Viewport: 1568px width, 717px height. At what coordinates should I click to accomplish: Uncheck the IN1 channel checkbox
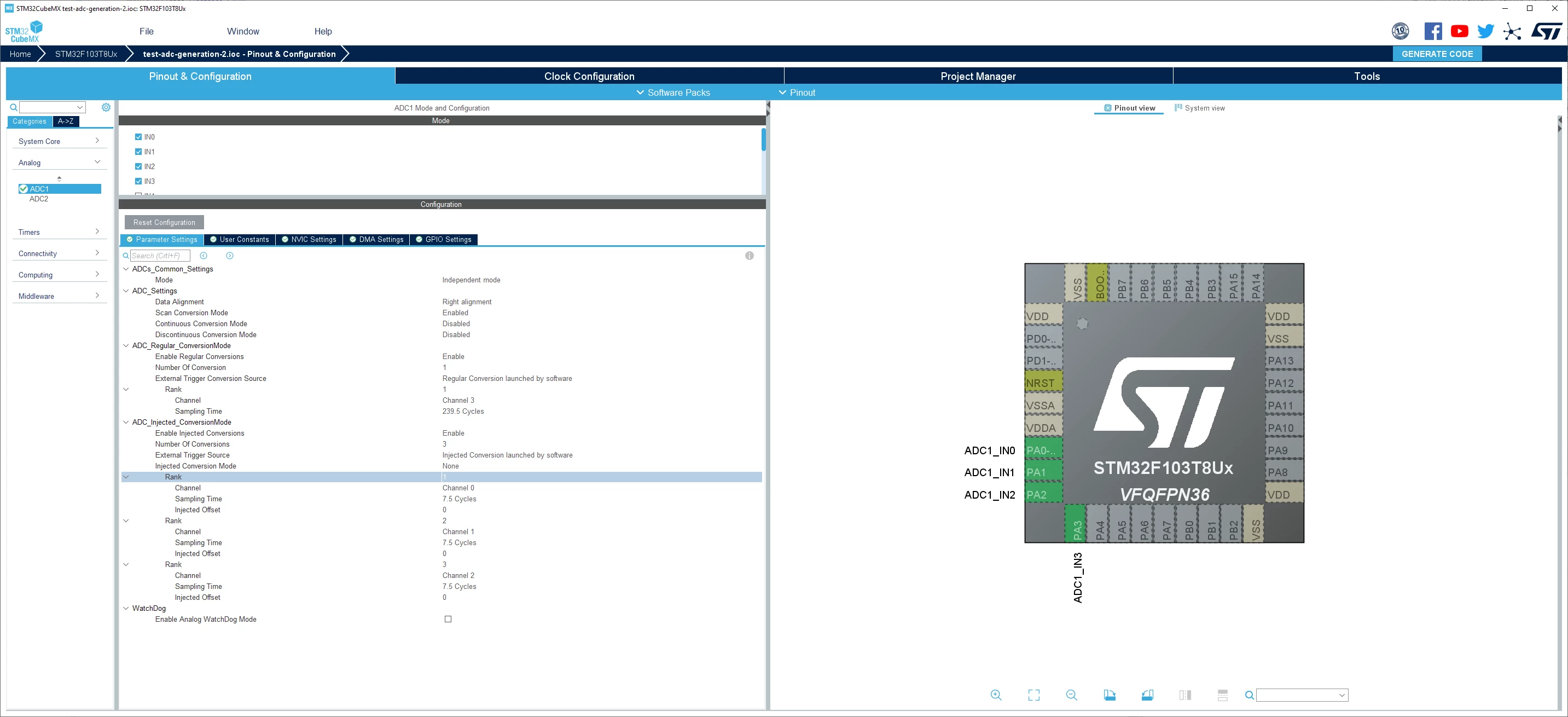138,152
